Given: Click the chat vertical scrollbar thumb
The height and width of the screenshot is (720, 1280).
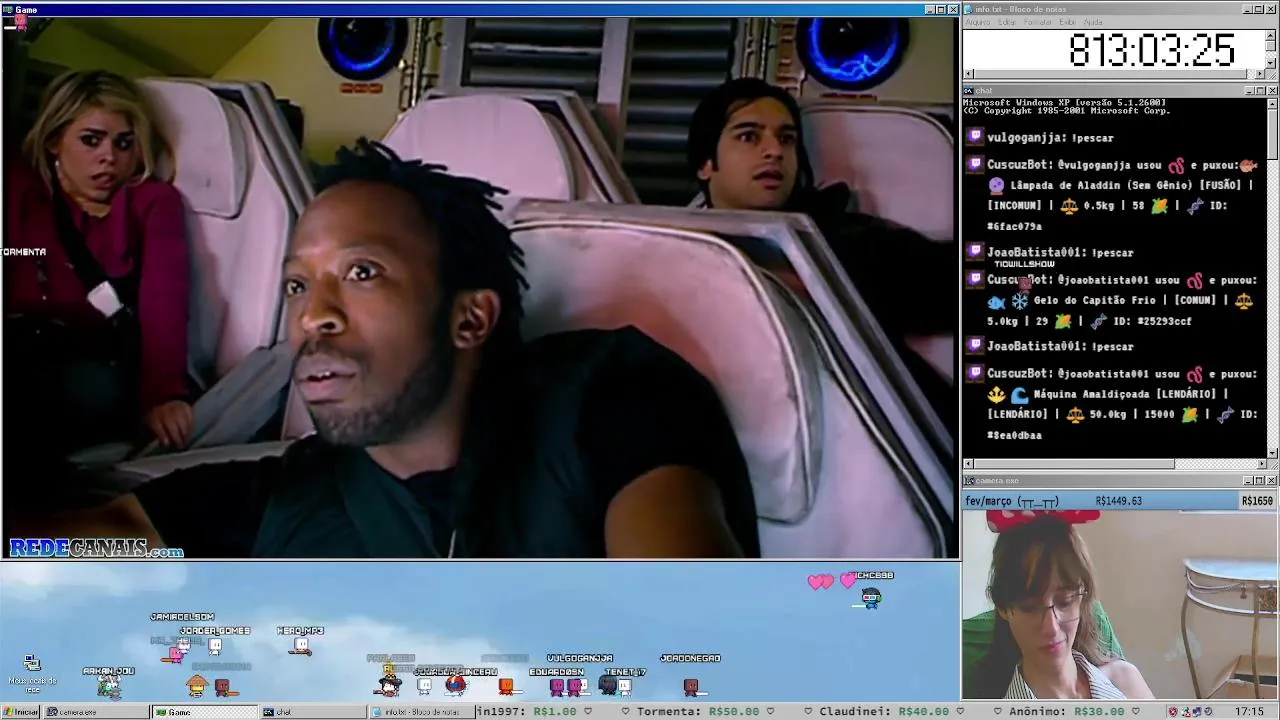Looking at the screenshot, I should (1272, 134).
